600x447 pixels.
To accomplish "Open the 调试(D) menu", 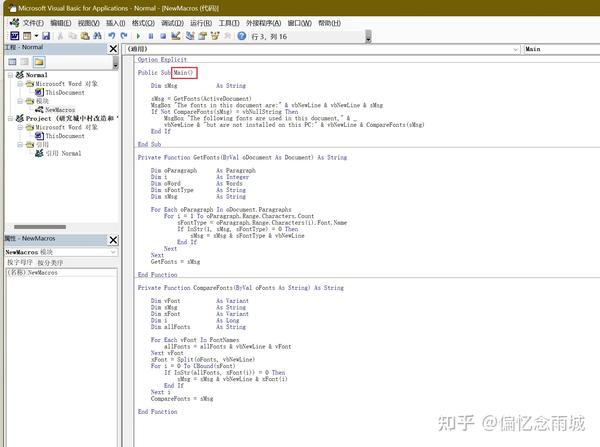I will click(173, 23).
